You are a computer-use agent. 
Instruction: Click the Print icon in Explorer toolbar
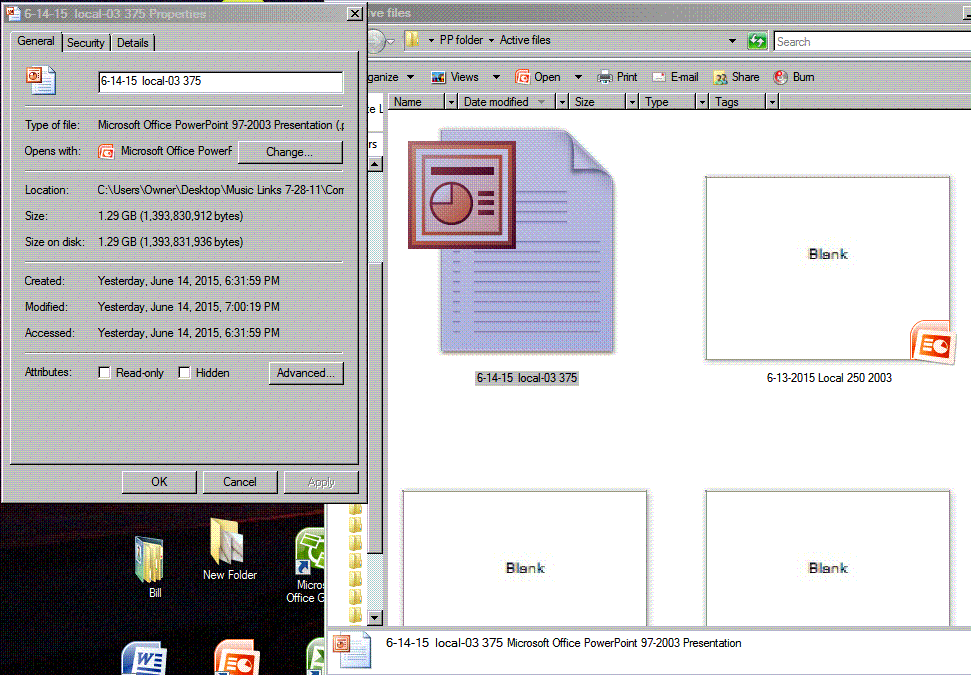(x=604, y=77)
